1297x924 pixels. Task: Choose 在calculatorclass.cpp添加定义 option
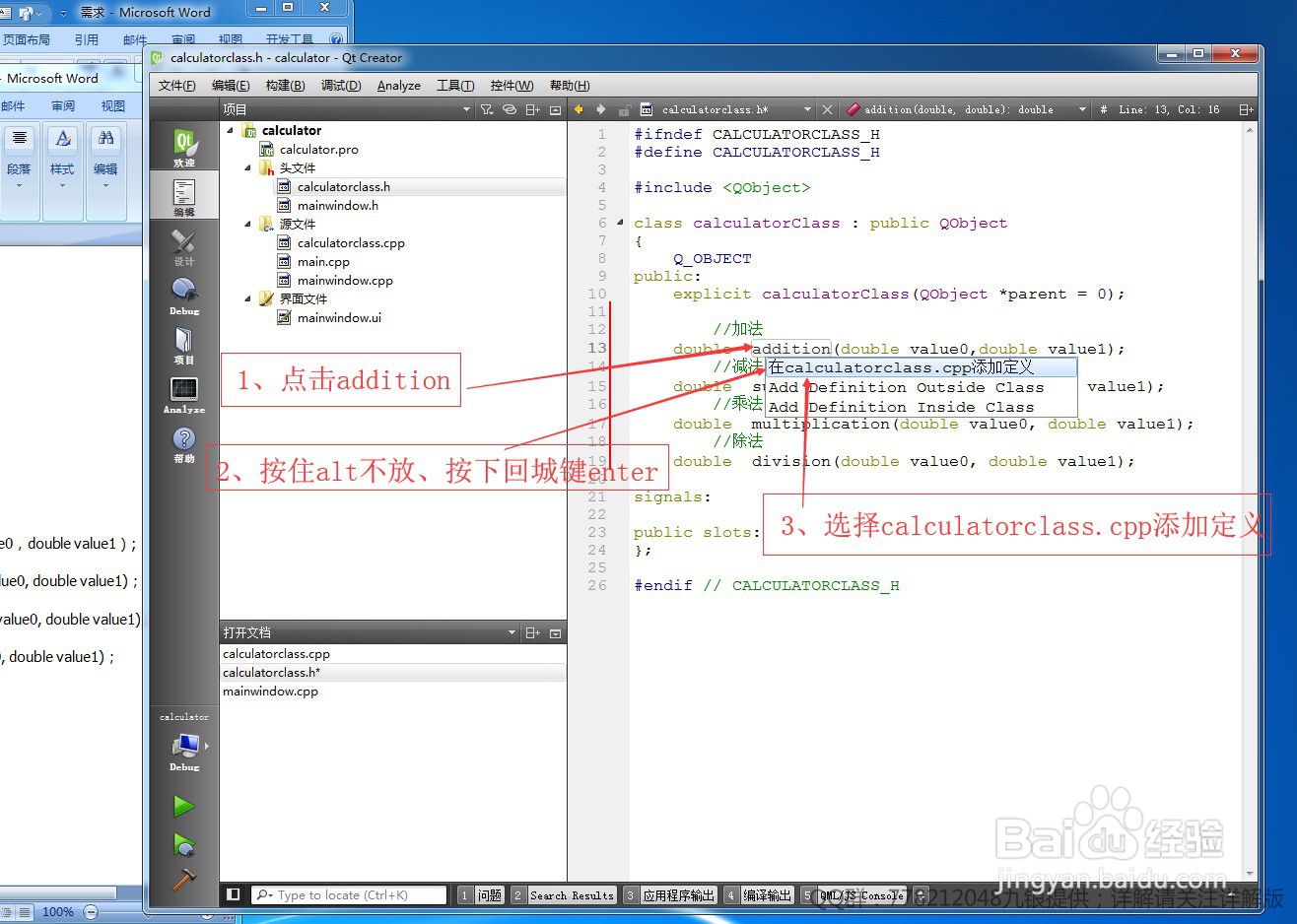click(921, 367)
